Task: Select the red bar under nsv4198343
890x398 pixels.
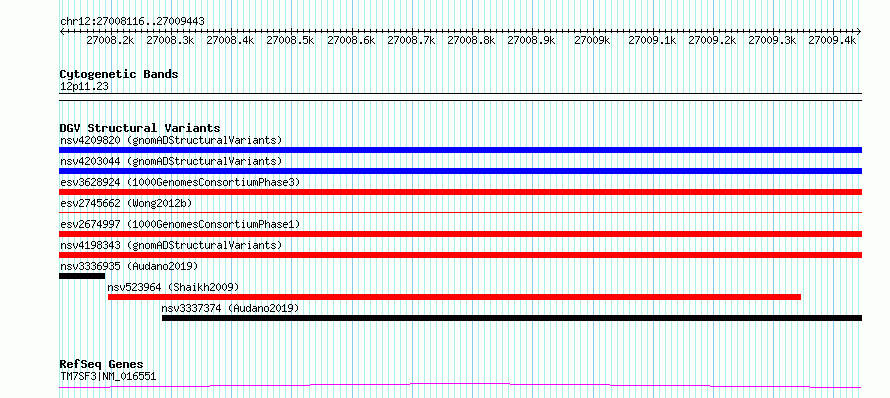Action: pyautogui.click(x=460, y=255)
